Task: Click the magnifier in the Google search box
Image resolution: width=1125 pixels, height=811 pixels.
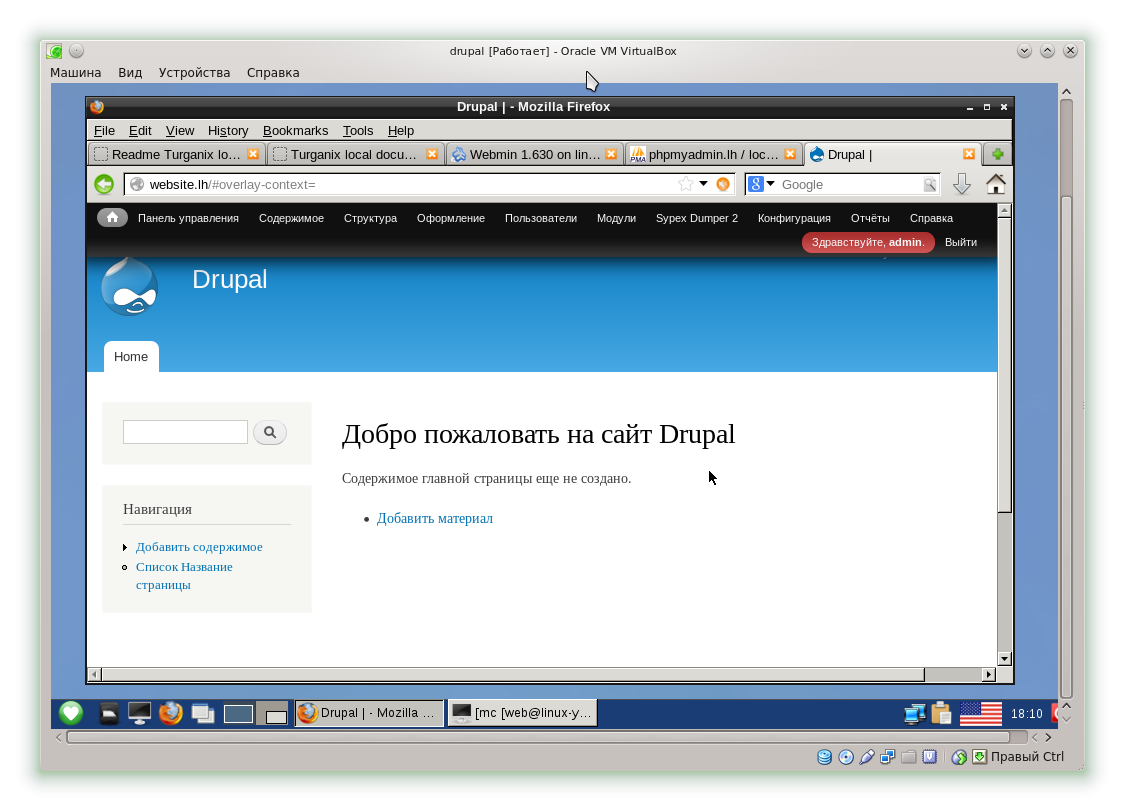Action: click(x=930, y=184)
